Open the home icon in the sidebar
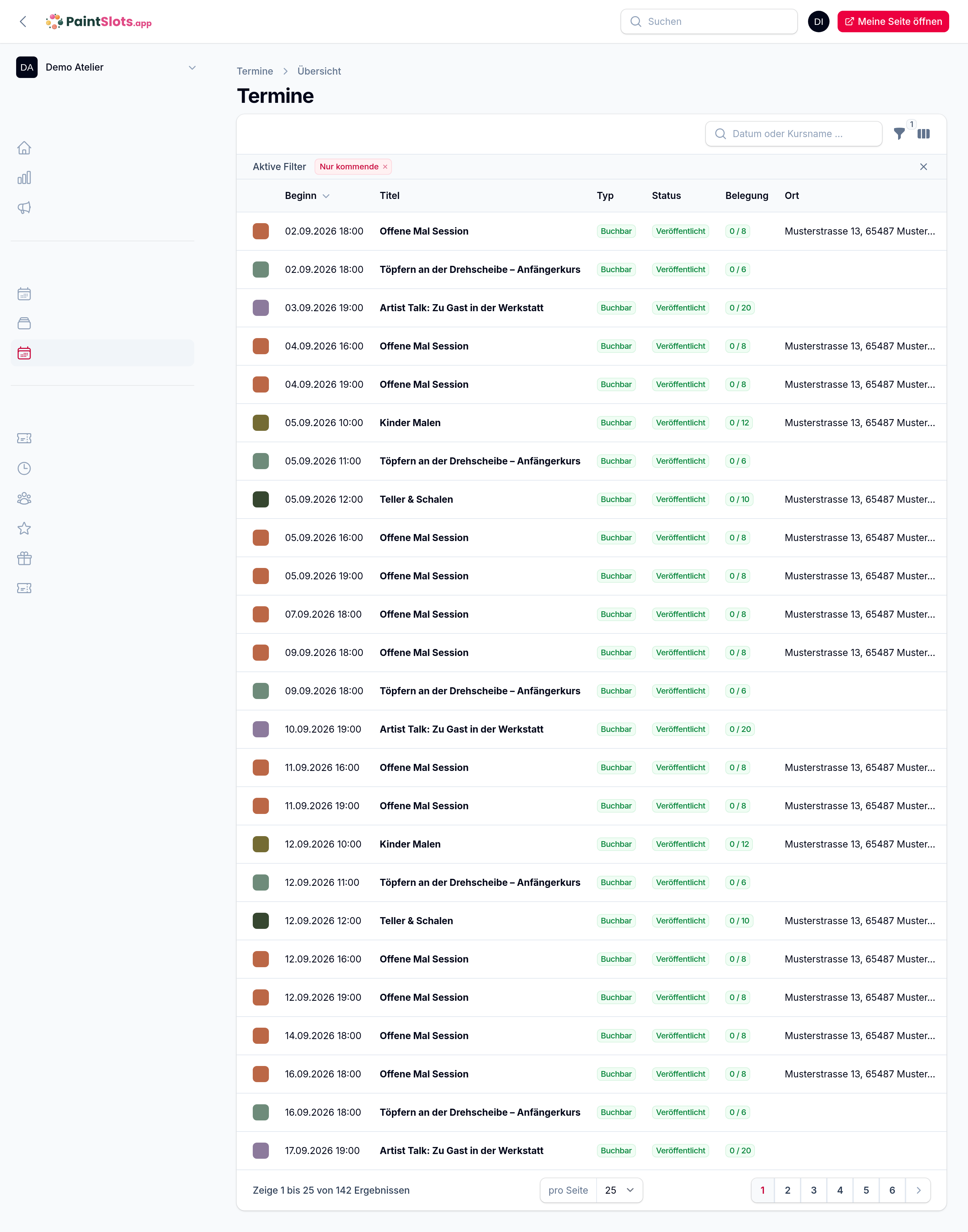Screen dimensions: 968x1232 pos(24,148)
